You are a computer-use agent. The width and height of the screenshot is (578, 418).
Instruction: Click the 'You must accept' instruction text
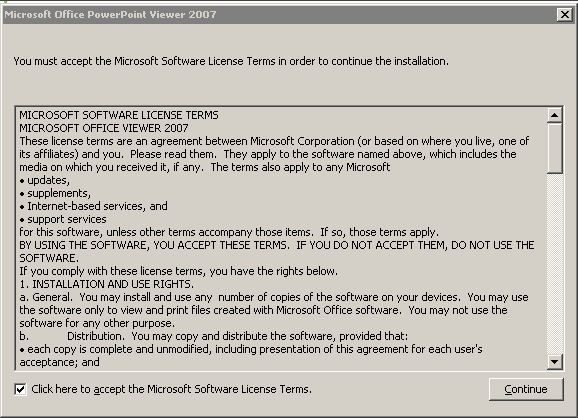pyautogui.click(x=231, y=61)
